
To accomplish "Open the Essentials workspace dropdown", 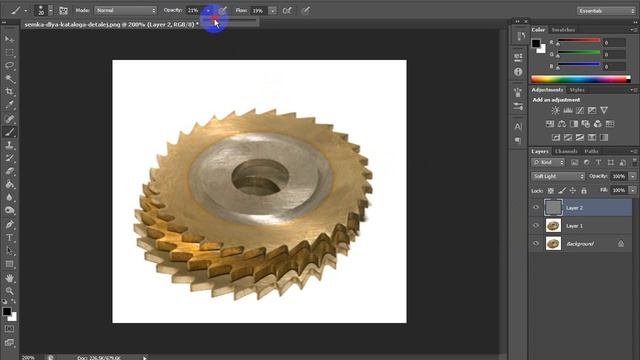I will point(606,11).
